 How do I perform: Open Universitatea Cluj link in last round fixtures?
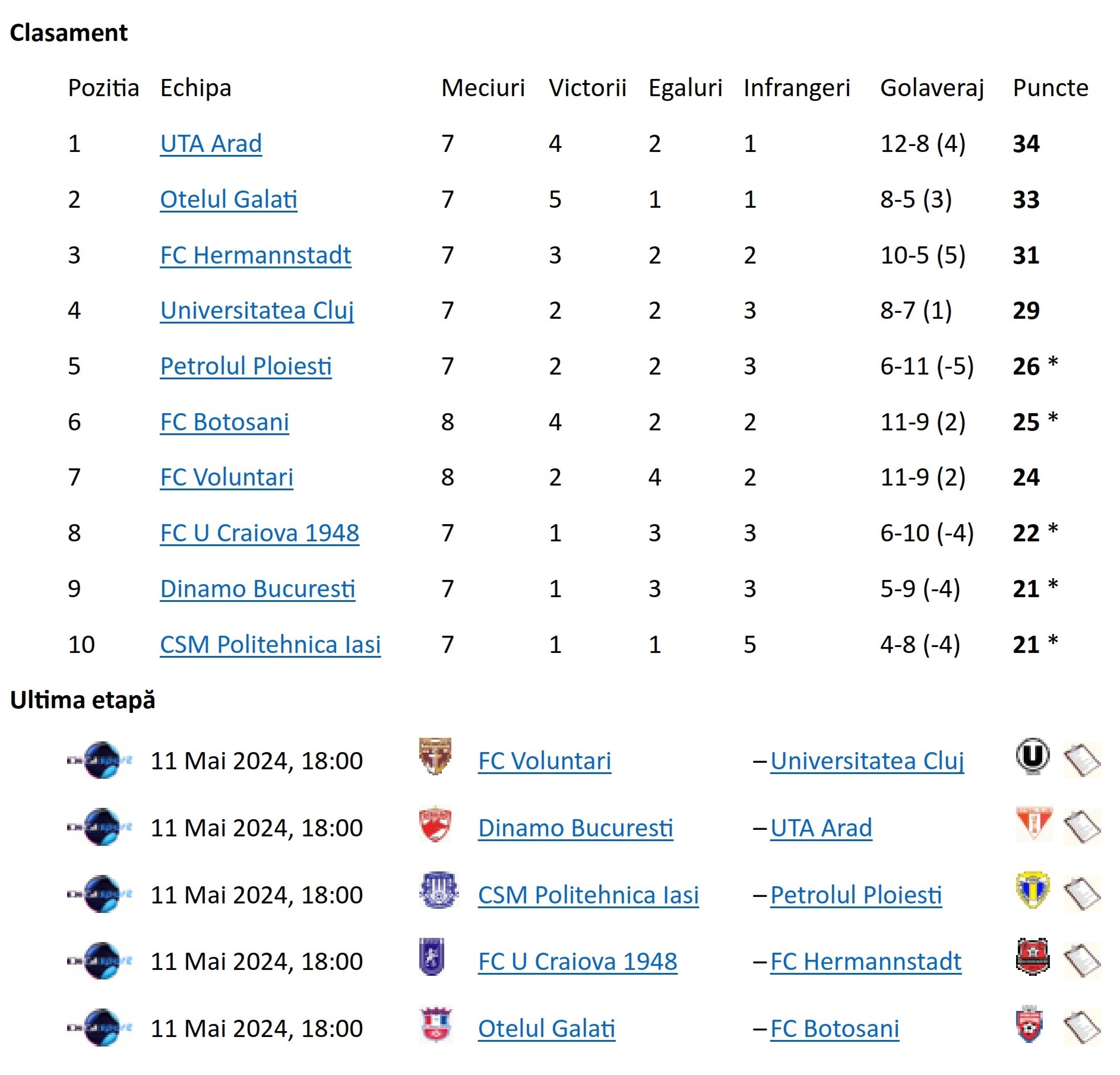click(867, 761)
